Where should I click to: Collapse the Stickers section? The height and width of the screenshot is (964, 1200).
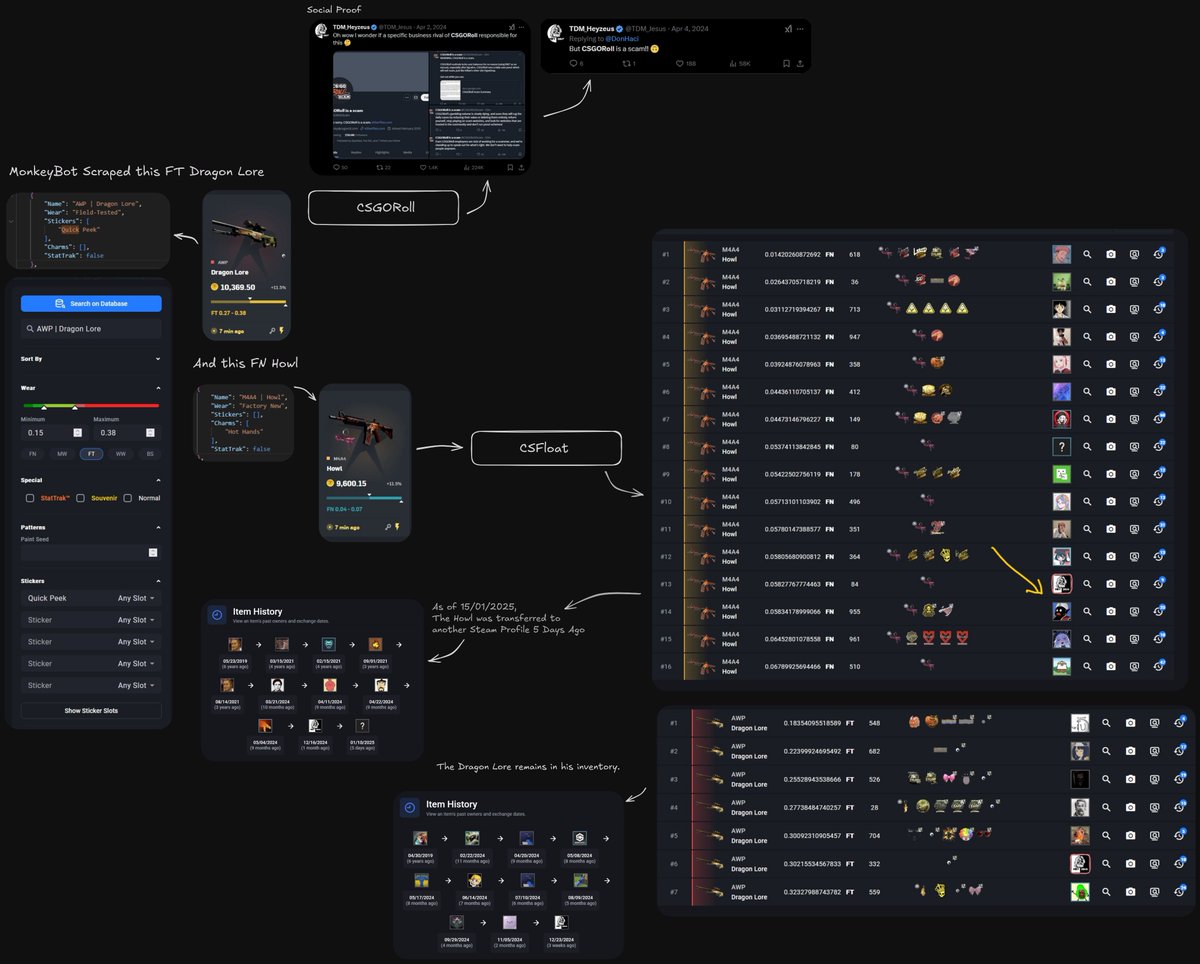click(x=157, y=580)
